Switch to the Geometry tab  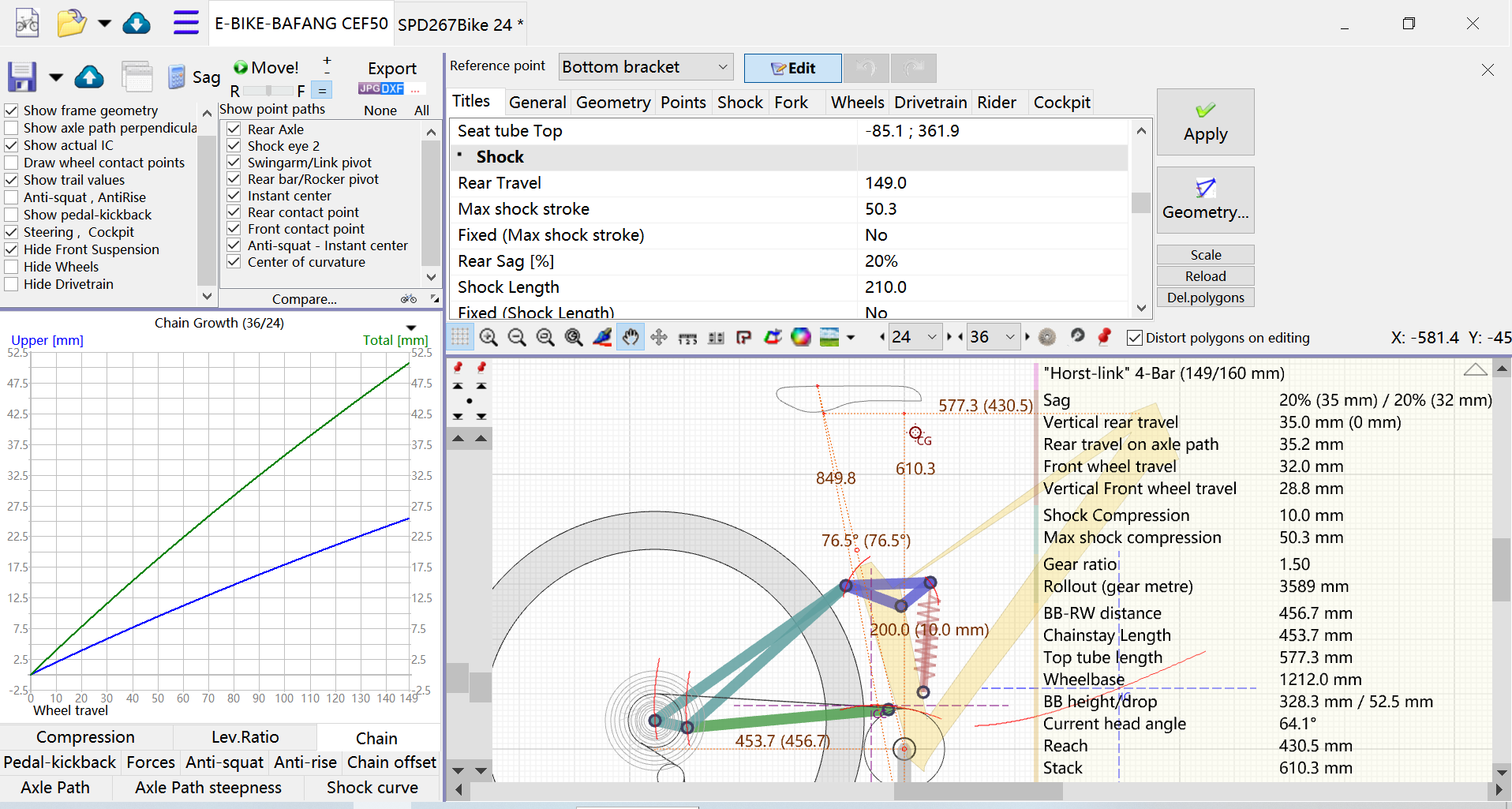click(x=613, y=103)
